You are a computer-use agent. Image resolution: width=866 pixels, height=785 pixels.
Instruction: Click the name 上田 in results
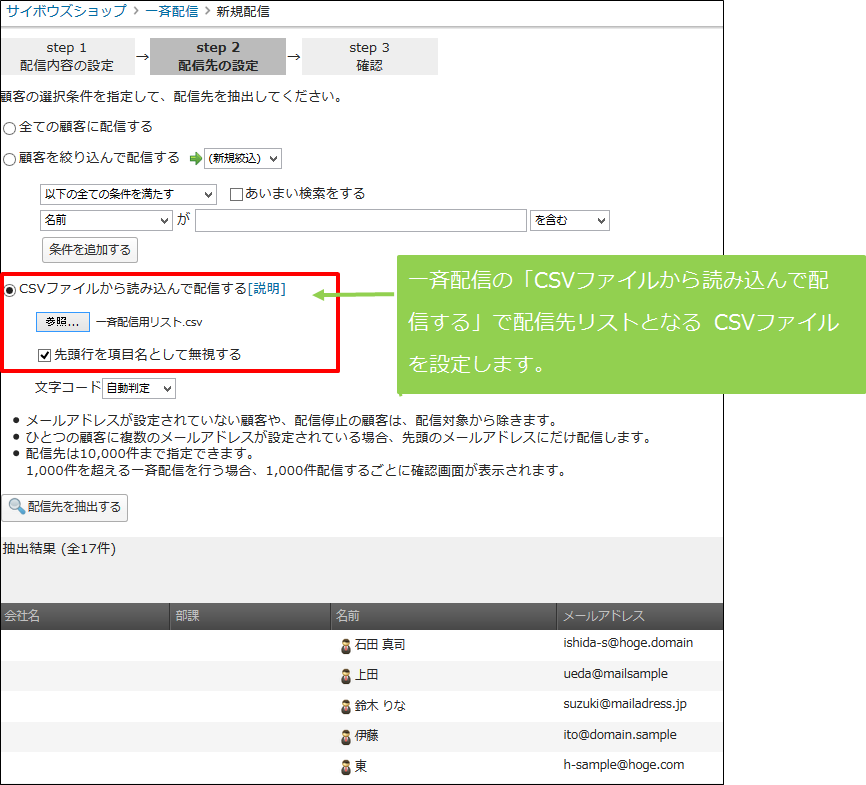pos(367,675)
